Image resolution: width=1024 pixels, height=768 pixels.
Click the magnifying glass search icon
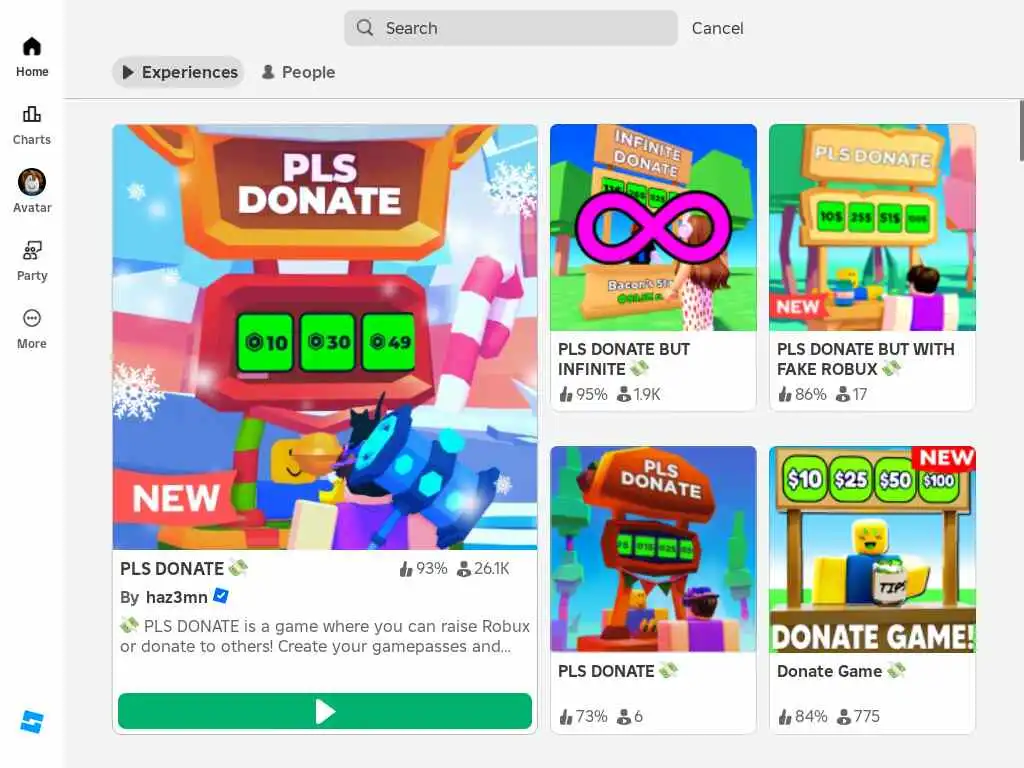[365, 27]
